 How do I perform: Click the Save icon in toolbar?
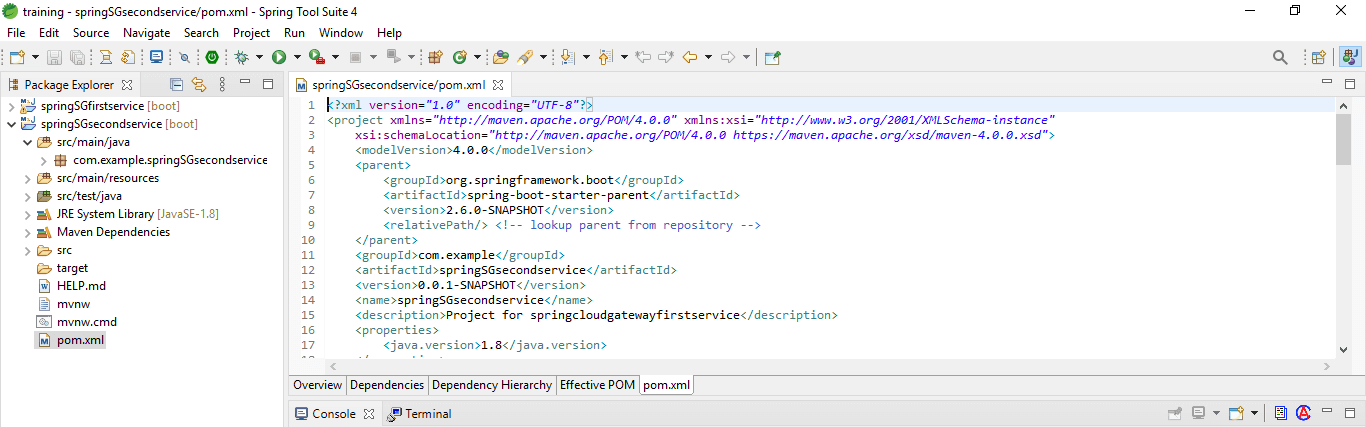click(x=54, y=58)
